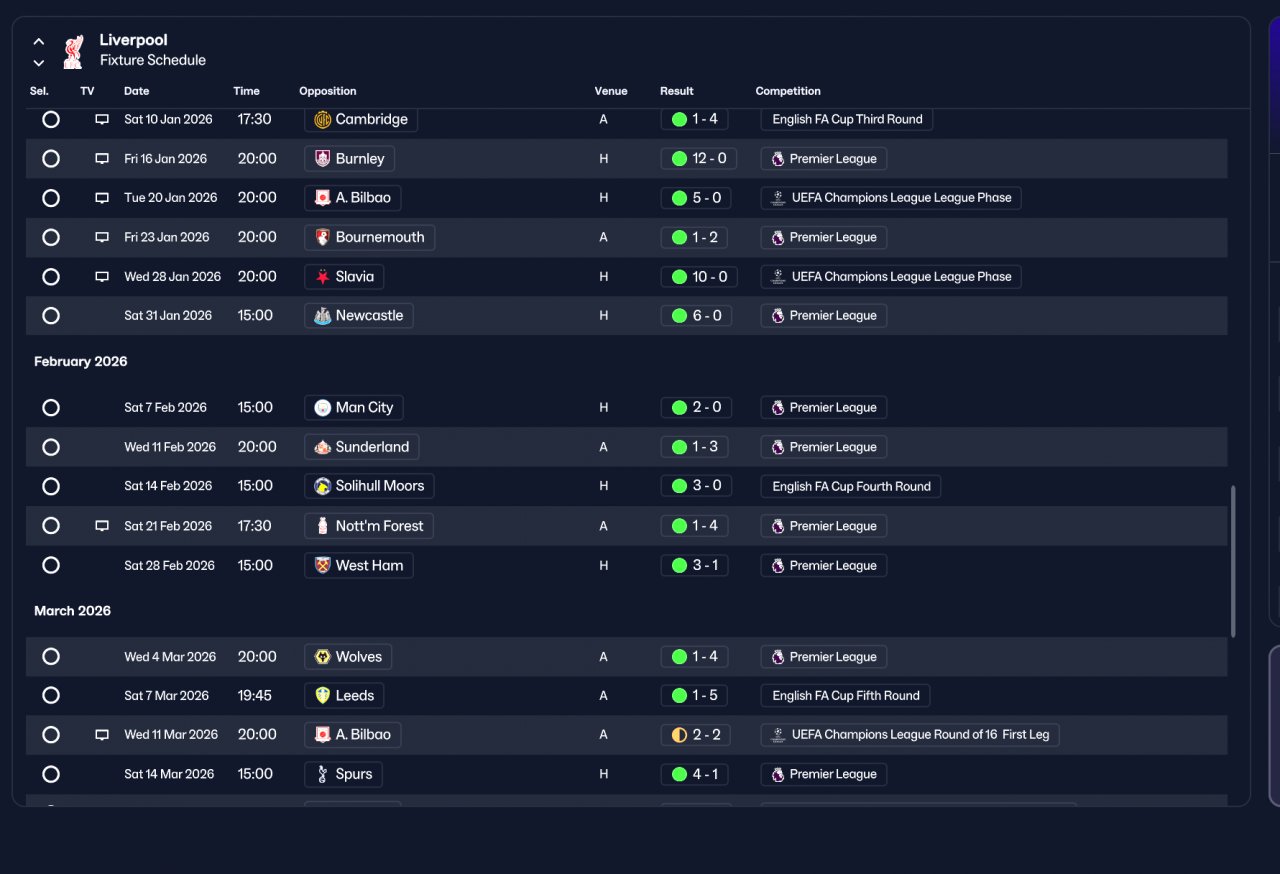Click the Cambridge club badge
This screenshot has height=874, width=1280.
322,120
